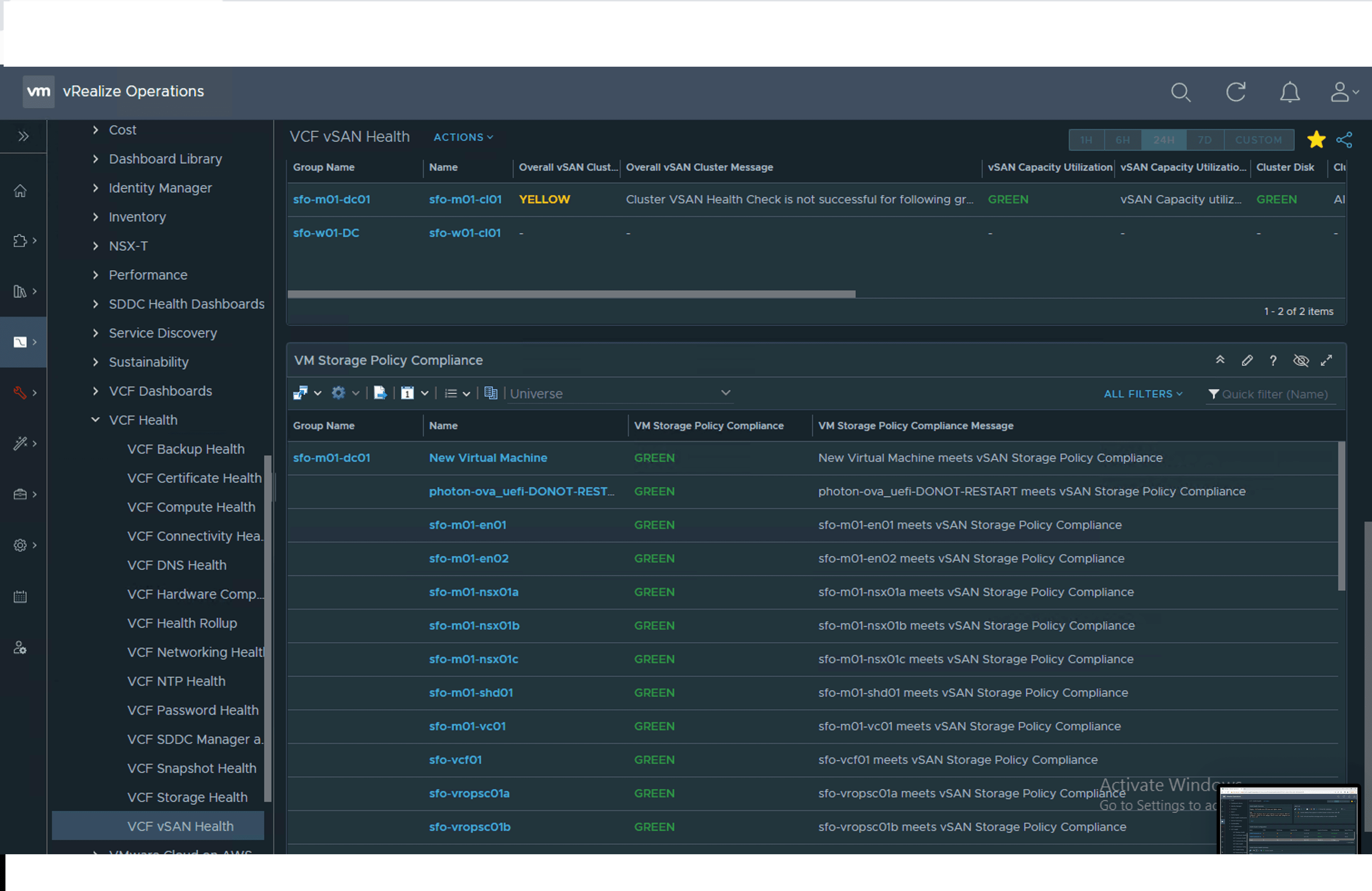
Task: Open VCF Storage Health dashboard
Action: pos(187,797)
